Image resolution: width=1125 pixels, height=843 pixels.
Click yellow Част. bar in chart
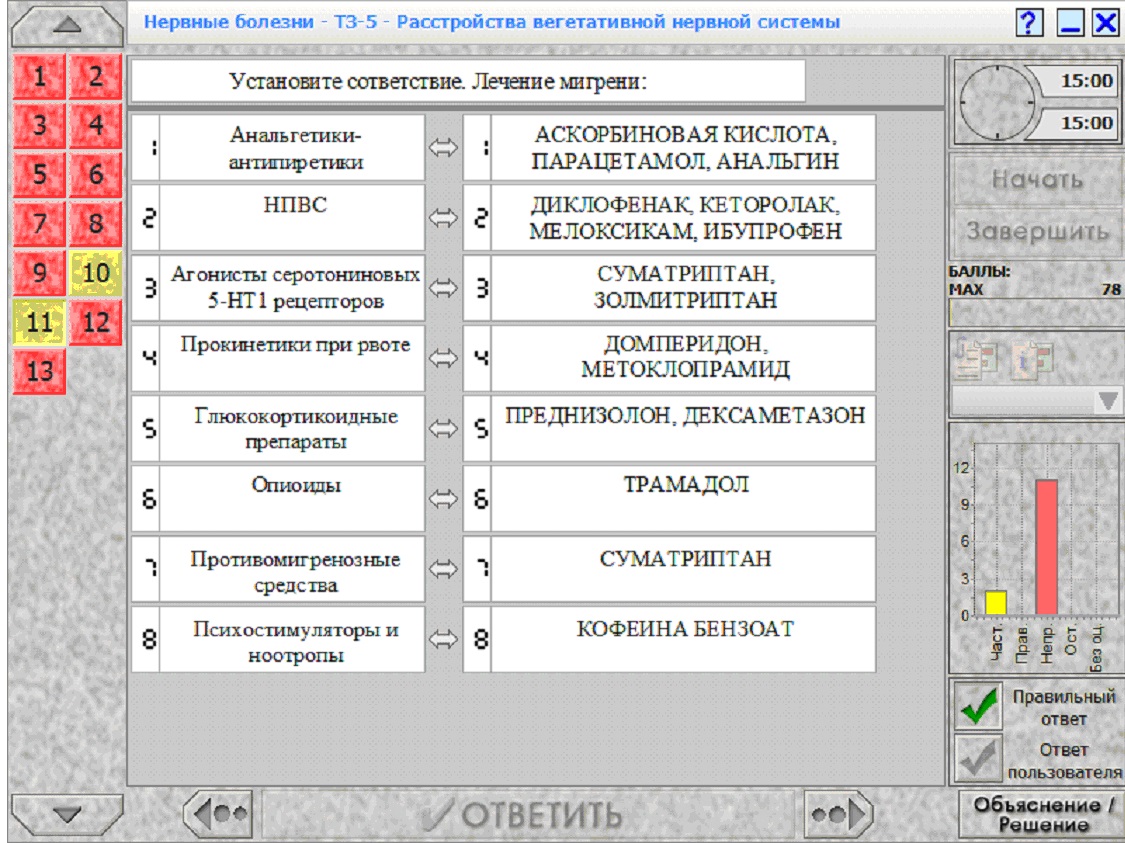click(996, 603)
